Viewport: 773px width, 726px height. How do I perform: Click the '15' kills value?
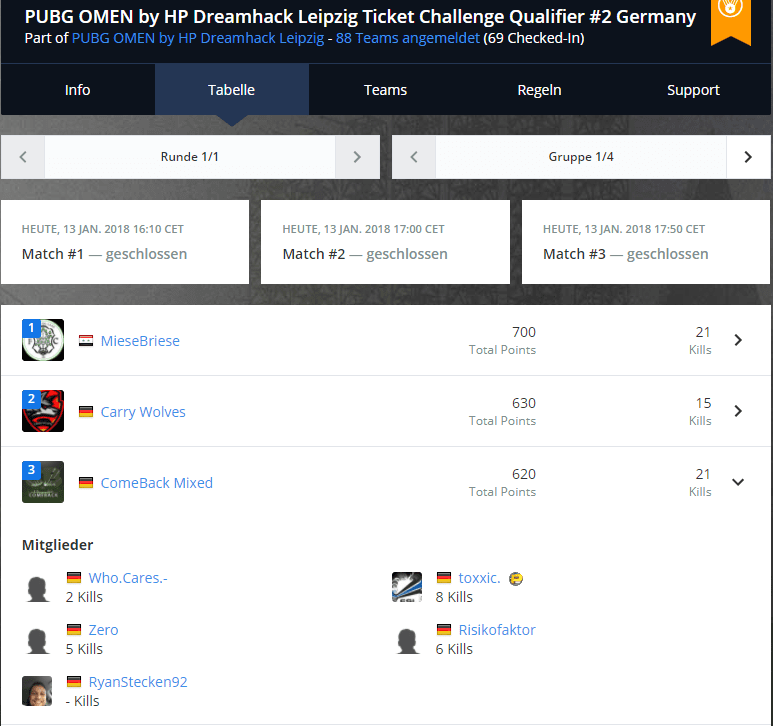coord(703,403)
